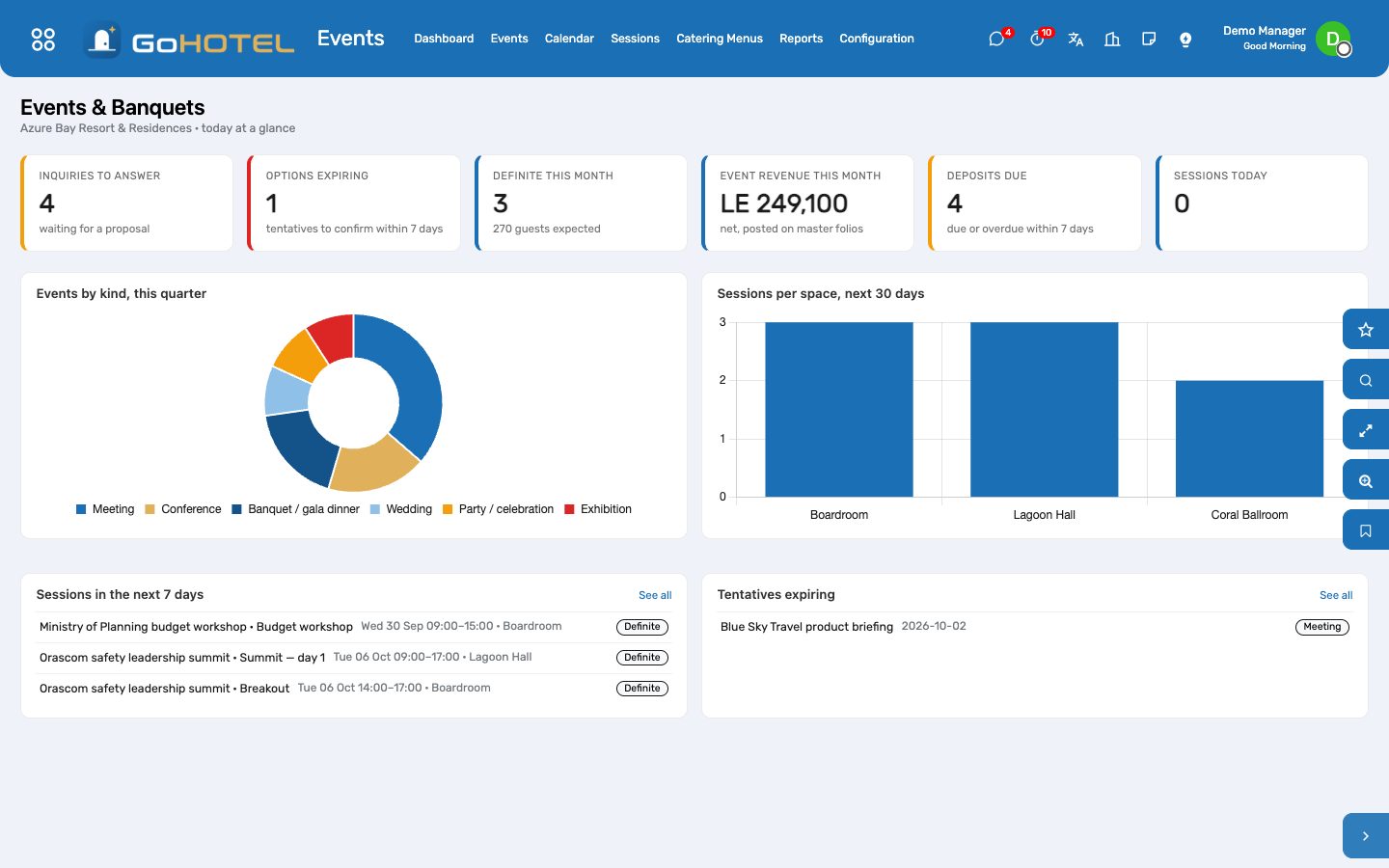Viewport: 1389px width, 868px height.
Task: Click the Coral Ballroom bar in chart
Action: point(1250,439)
